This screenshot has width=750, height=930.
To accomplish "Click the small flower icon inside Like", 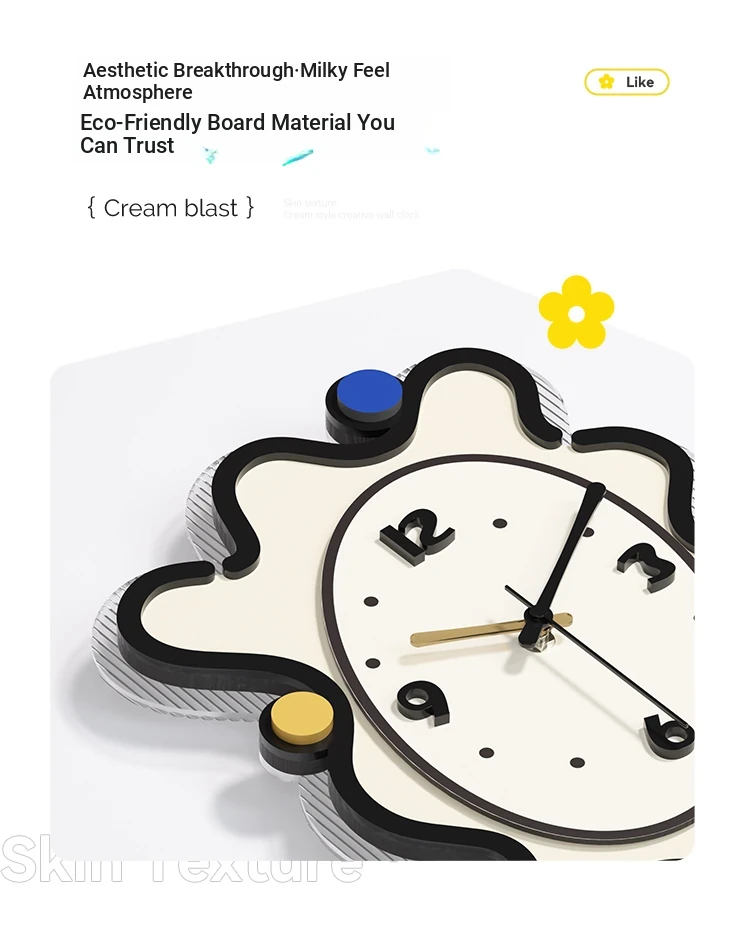I will (x=606, y=82).
